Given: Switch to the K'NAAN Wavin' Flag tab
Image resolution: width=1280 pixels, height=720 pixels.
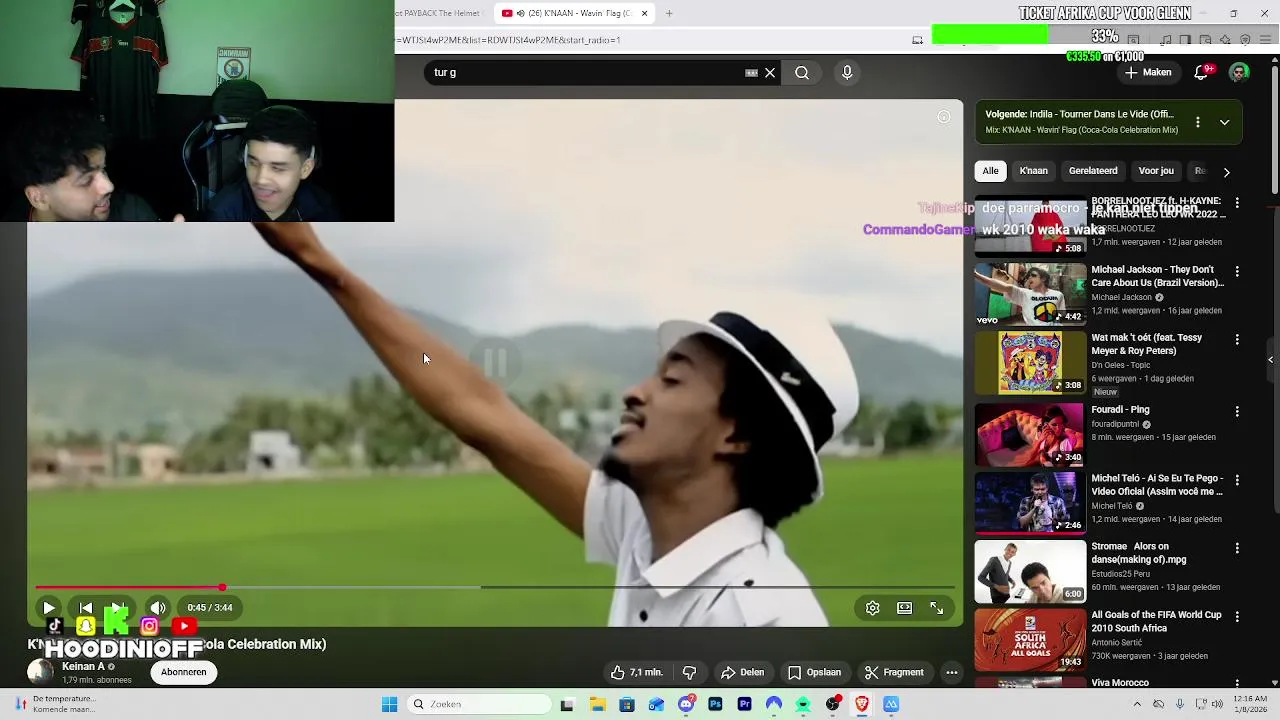Looking at the screenshot, I should pyautogui.click(x=576, y=13).
